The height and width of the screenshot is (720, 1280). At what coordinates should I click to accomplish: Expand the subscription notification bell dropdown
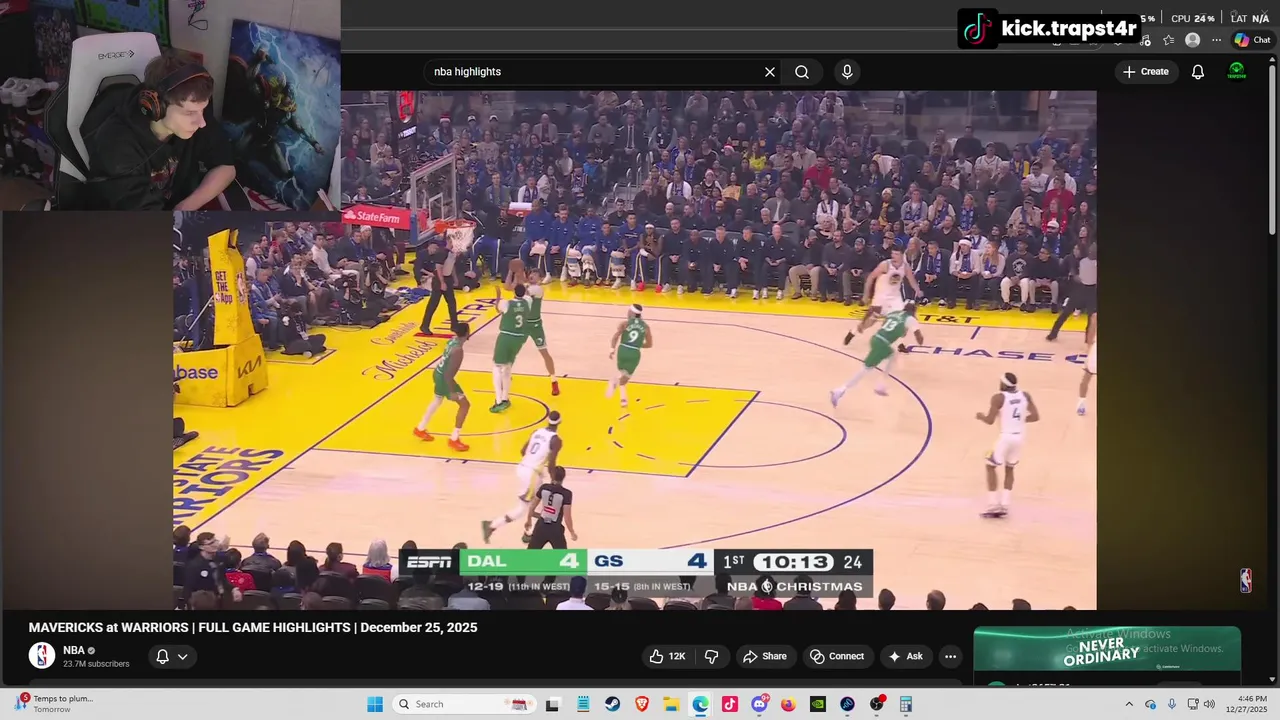pos(172,657)
